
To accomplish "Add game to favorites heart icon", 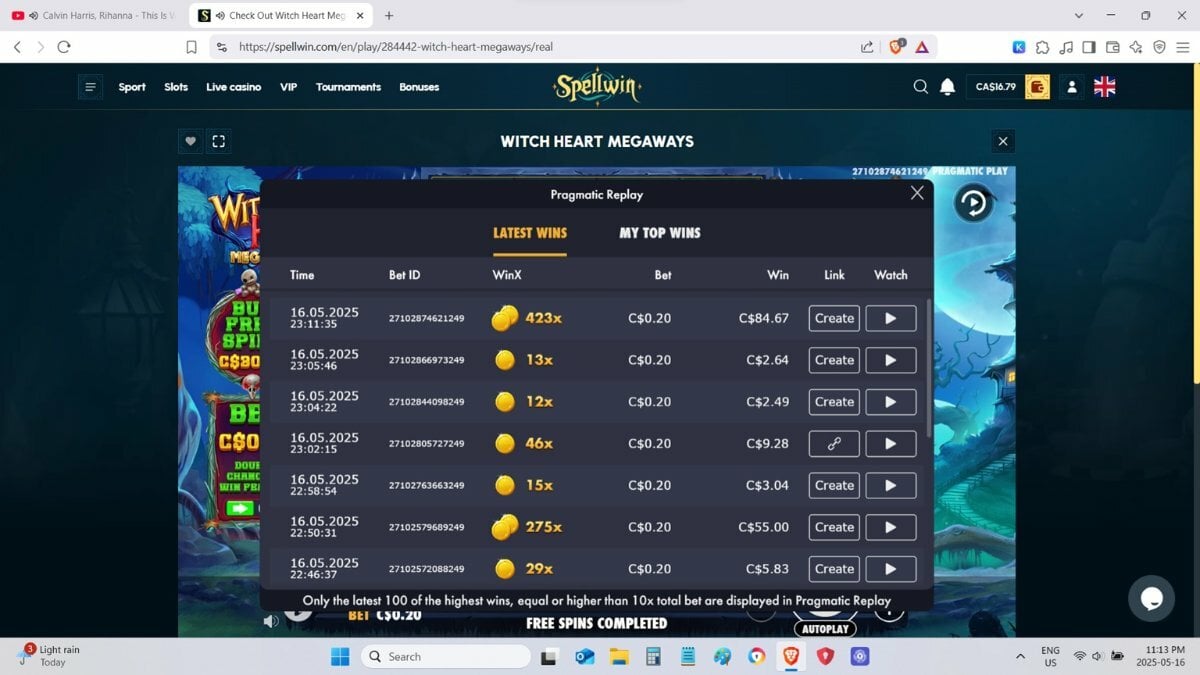I will coord(190,141).
